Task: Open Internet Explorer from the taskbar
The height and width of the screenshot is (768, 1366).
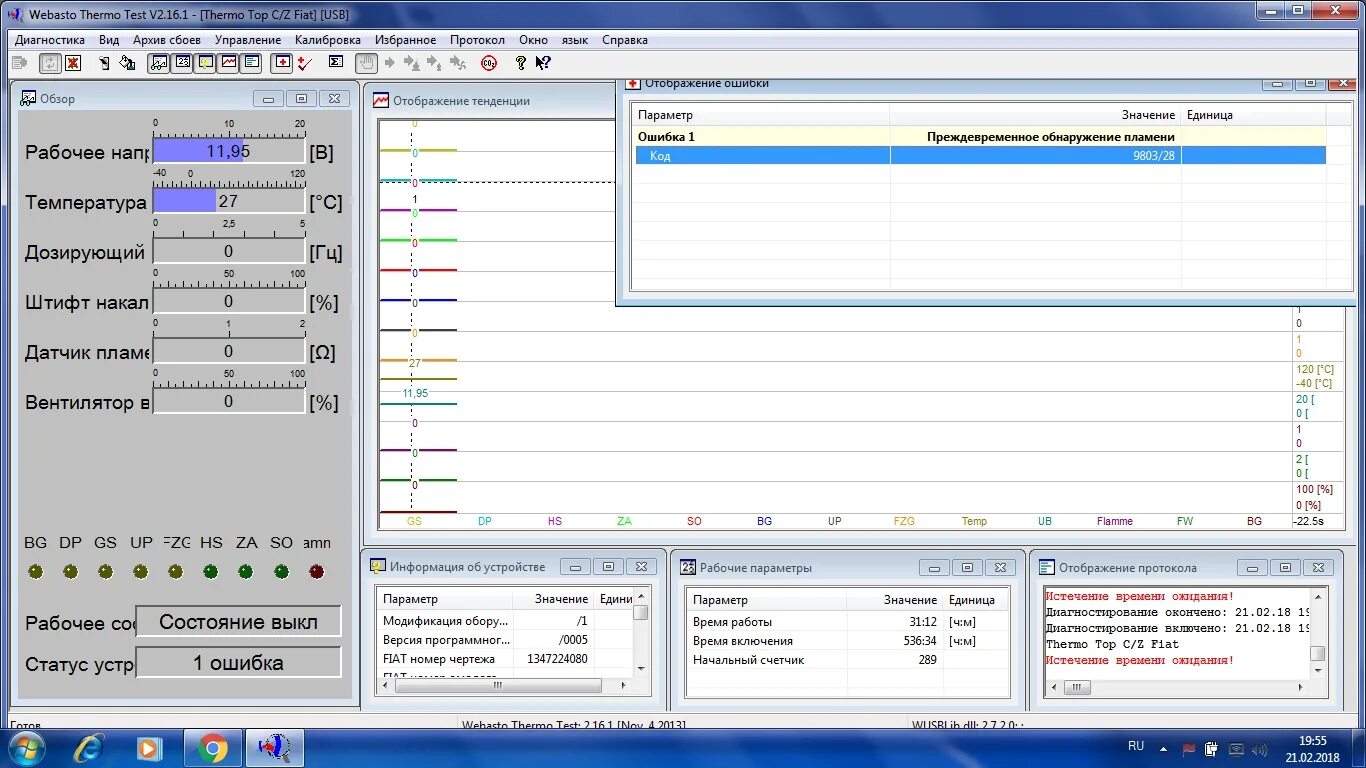Action: pyautogui.click(x=89, y=748)
